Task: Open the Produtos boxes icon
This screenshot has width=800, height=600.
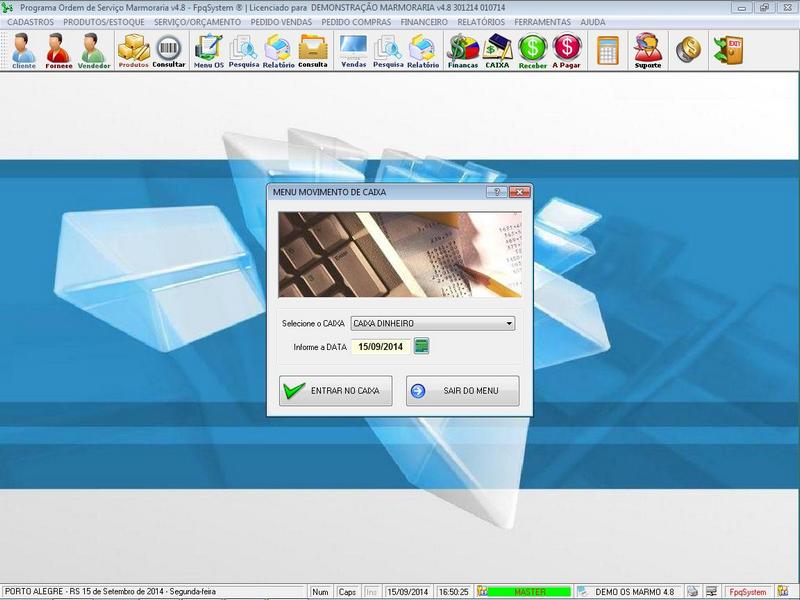Action: (133, 49)
